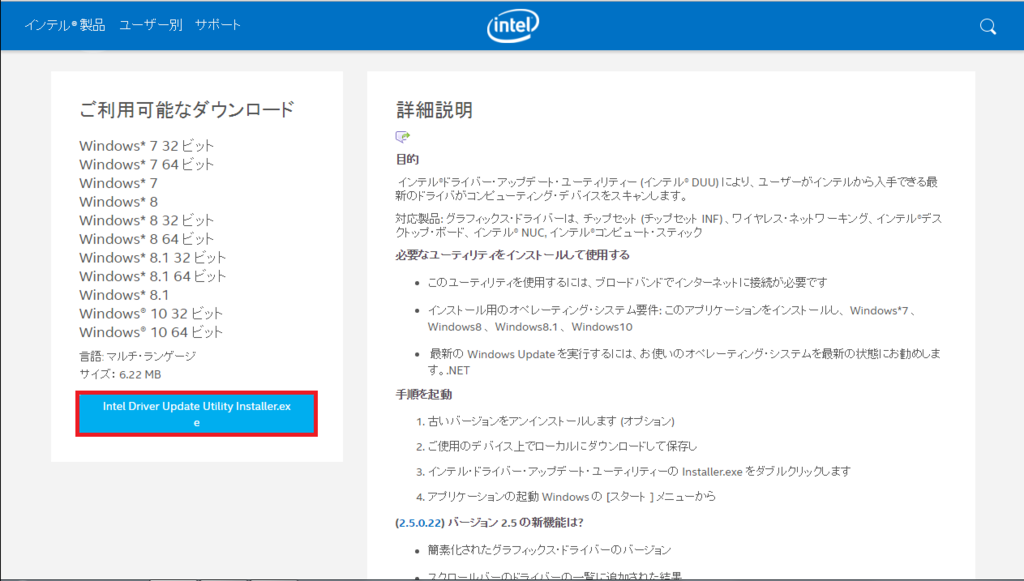Open the インテル® 製品 menu
The width and height of the screenshot is (1024, 581).
click(65, 25)
